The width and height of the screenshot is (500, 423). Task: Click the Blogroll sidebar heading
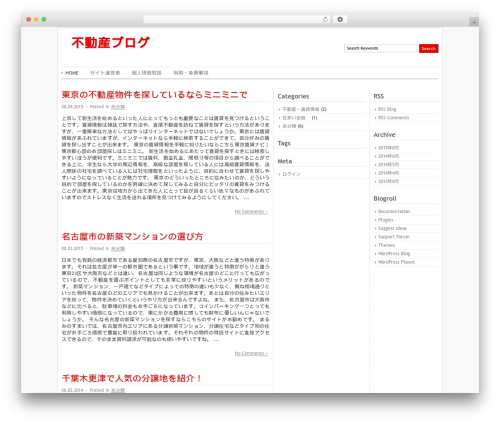[385, 199]
